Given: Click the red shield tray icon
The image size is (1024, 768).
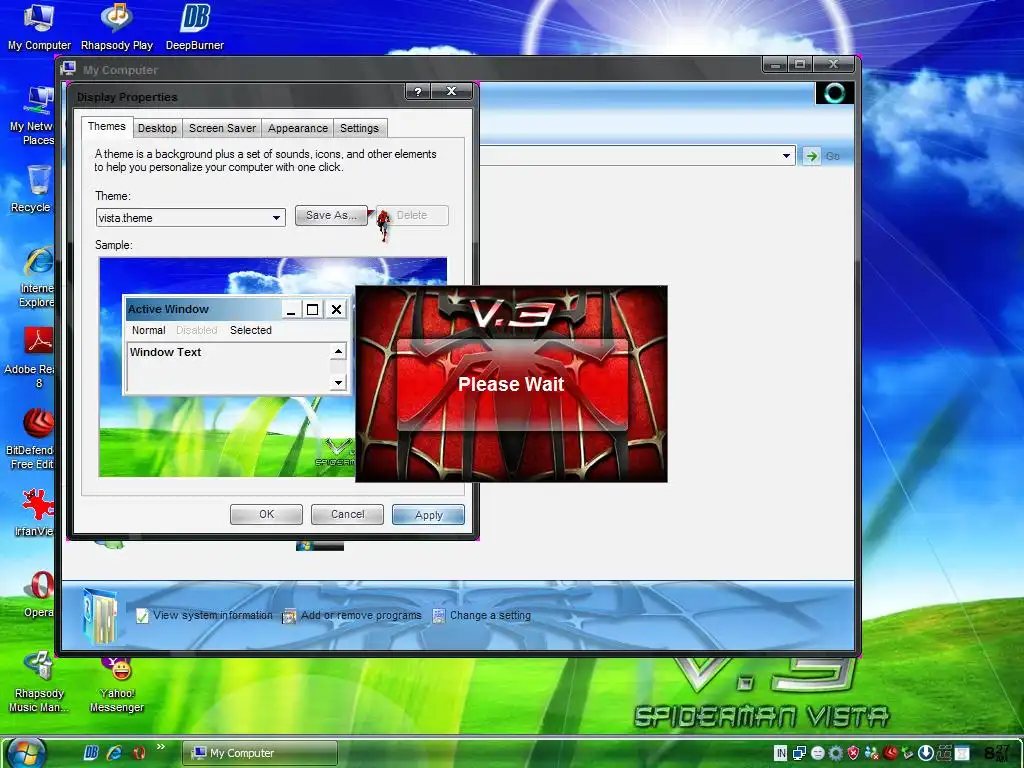Looking at the screenshot, I should click(x=853, y=753).
